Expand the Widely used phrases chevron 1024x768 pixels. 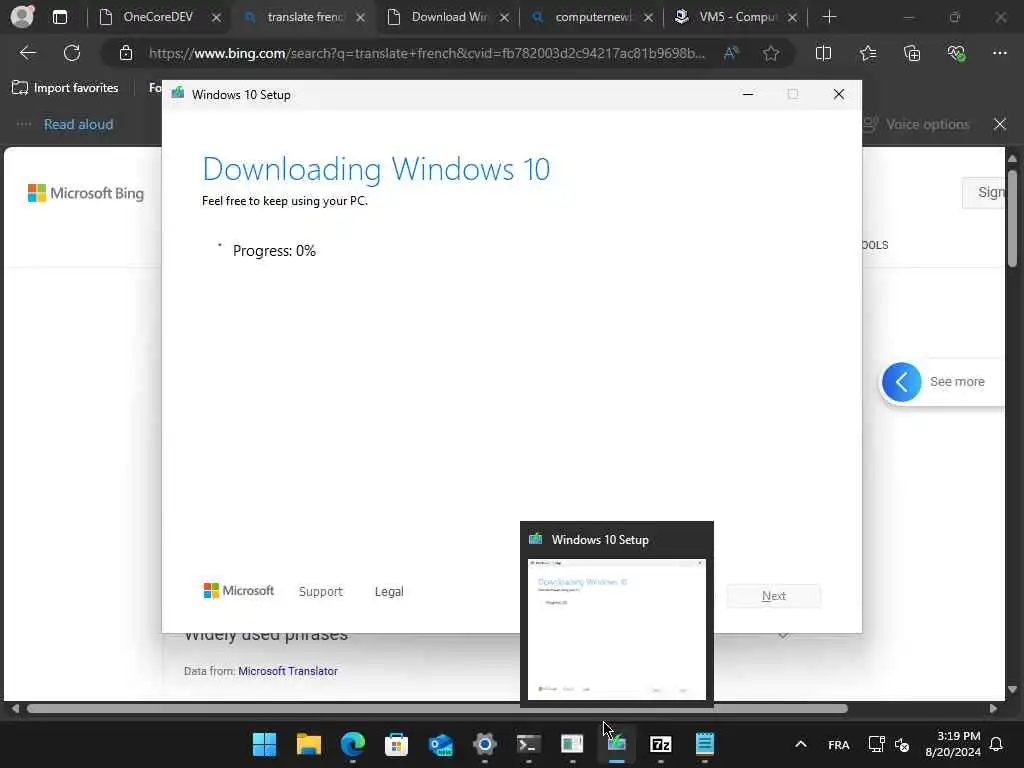(x=783, y=634)
